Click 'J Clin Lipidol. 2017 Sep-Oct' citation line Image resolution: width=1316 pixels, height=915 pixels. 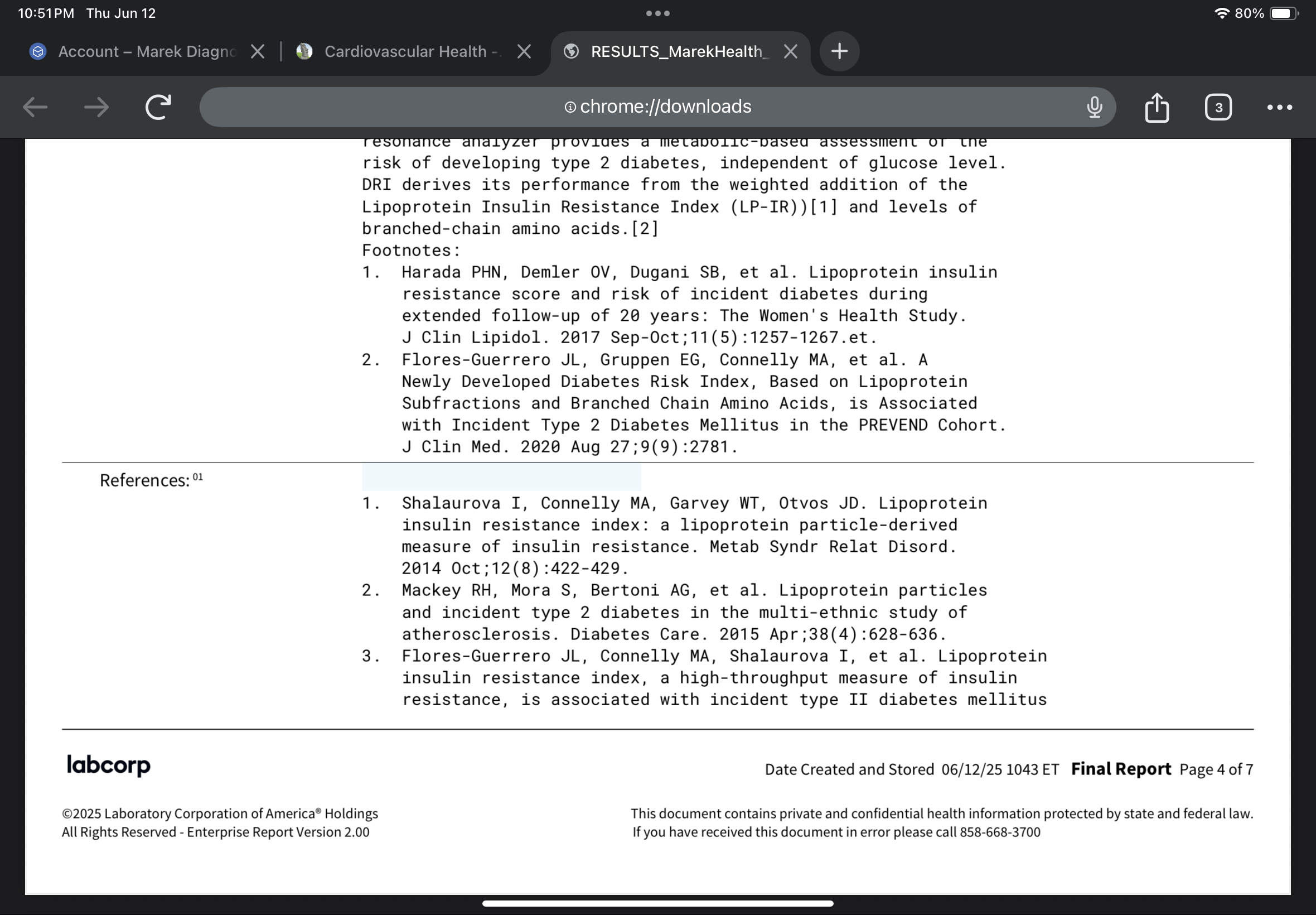tap(640, 338)
